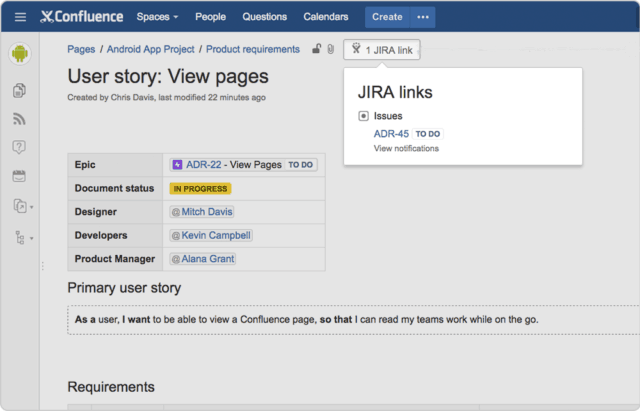Viewport: 640px width, 411px height.
Task: Click the Created by Chris Davis byline
Action: click(167, 98)
